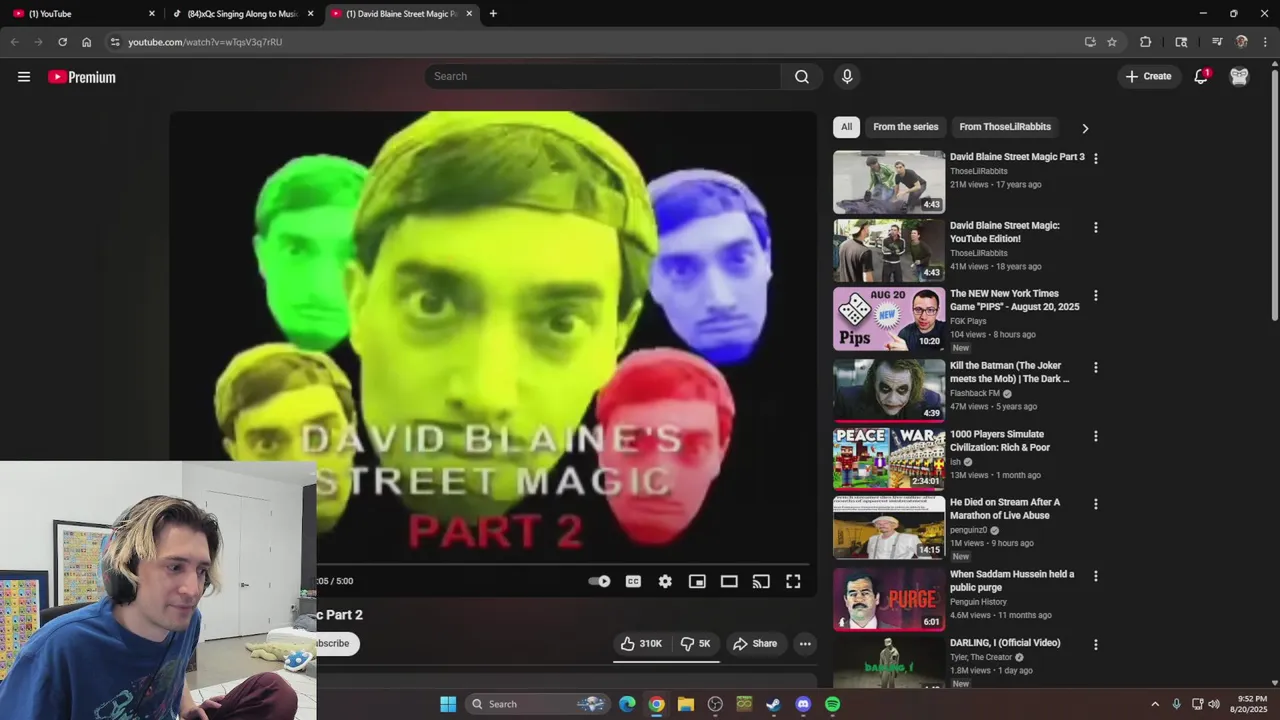Open 1000 Players Simulate Civilization title

[x=1000, y=441]
